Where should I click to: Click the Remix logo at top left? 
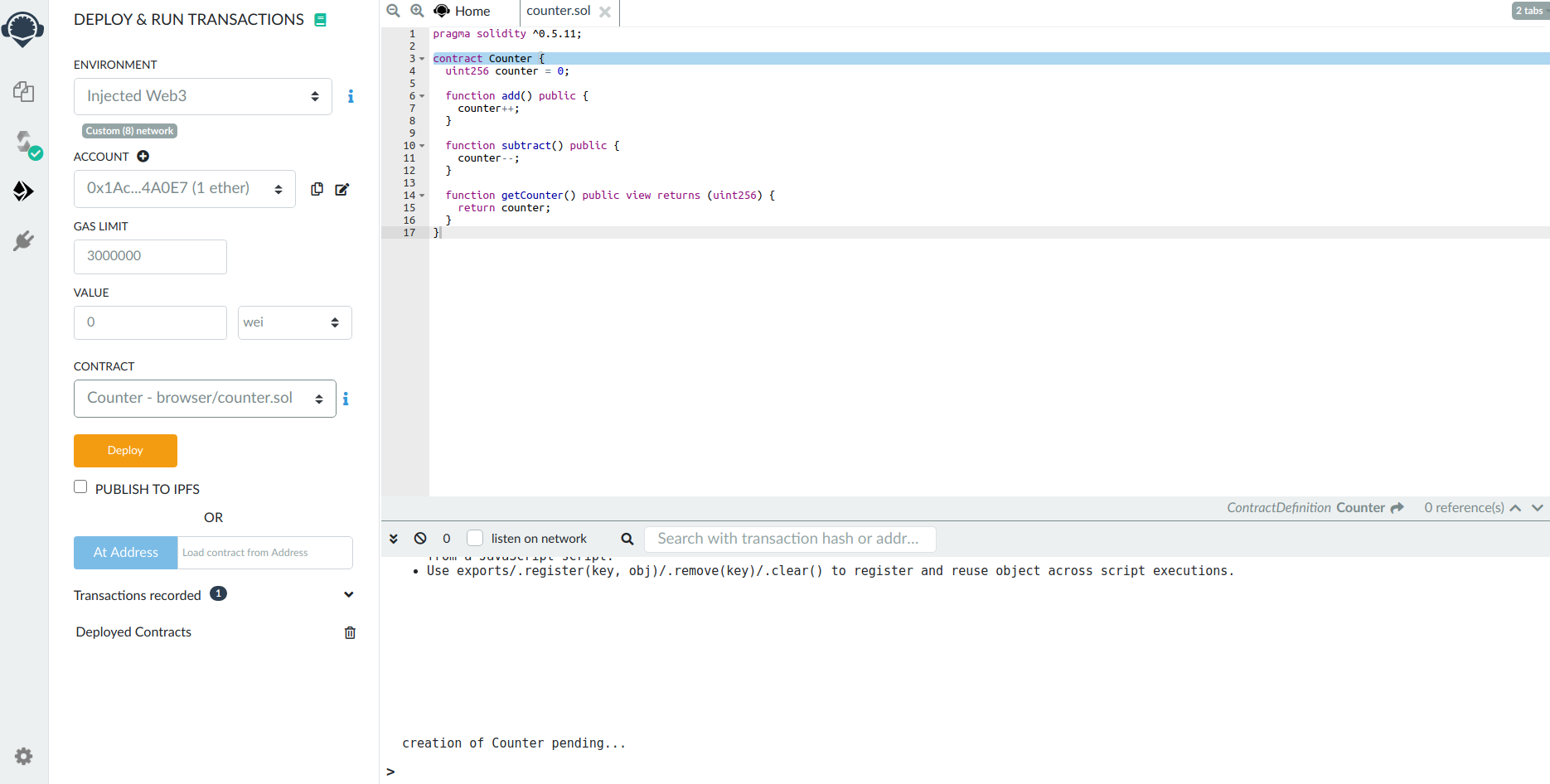coord(22,28)
